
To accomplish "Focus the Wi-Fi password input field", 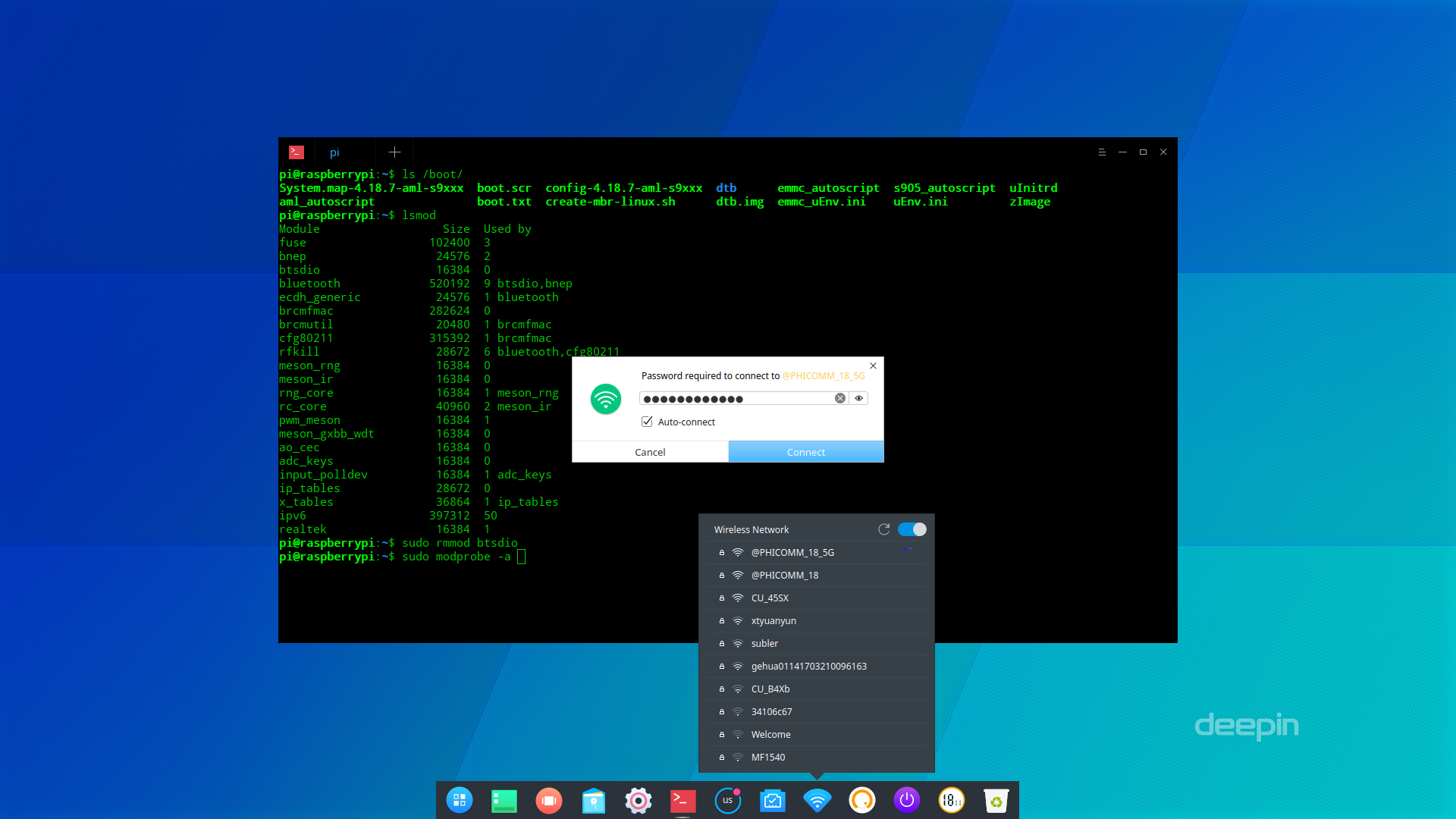I will pos(737,398).
